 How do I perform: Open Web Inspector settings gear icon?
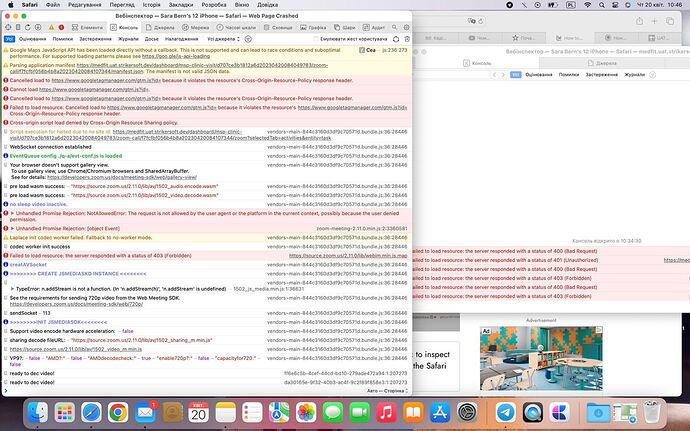(x=407, y=27)
